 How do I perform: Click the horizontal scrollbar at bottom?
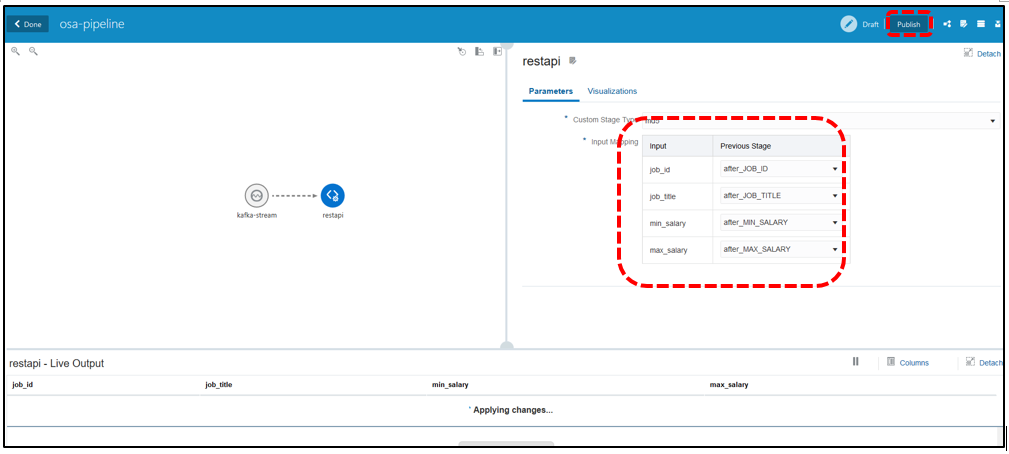(x=506, y=444)
